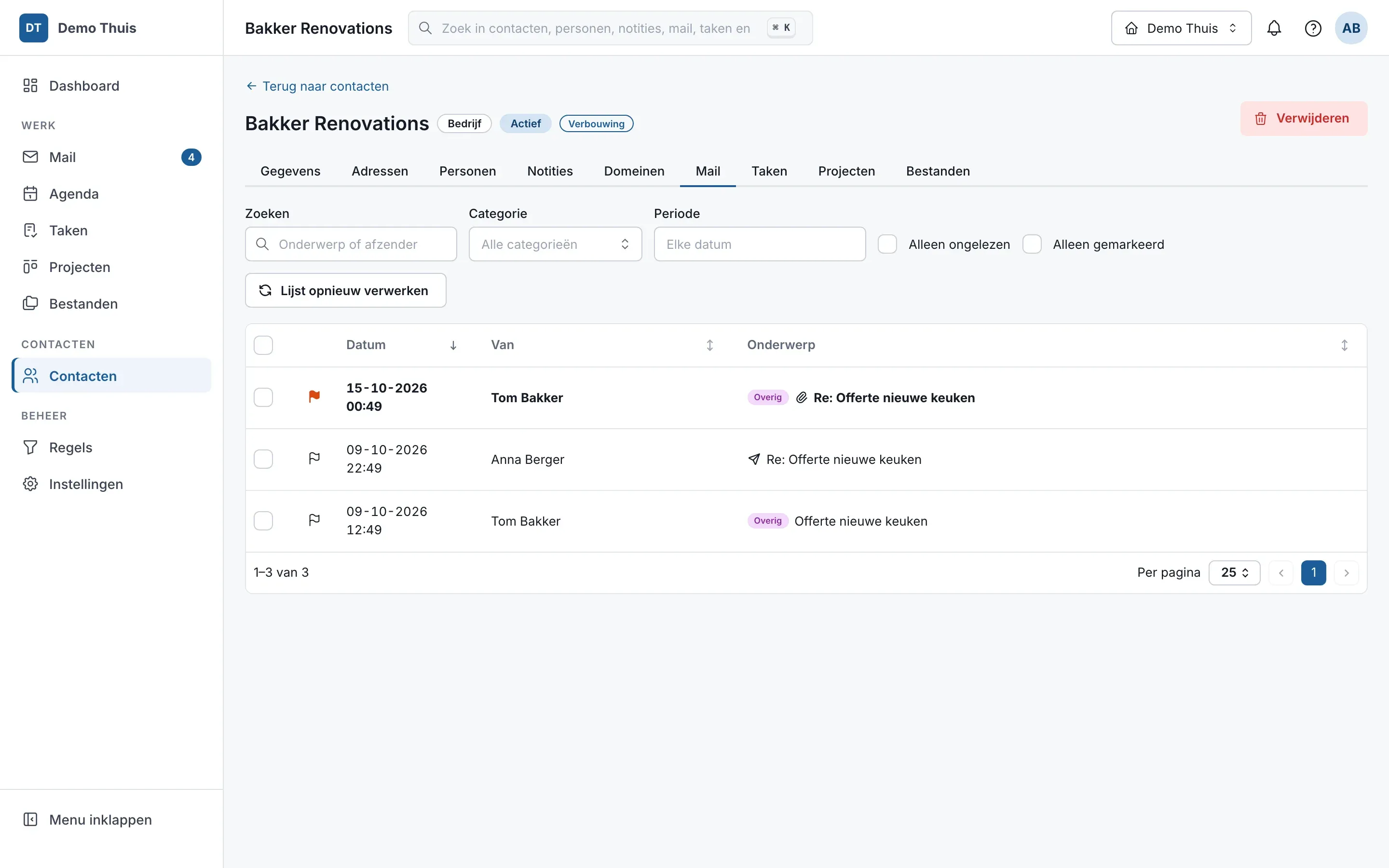Screen dimensions: 1389x868
Task: Open Agenda in the sidebar
Action: (111, 194)
